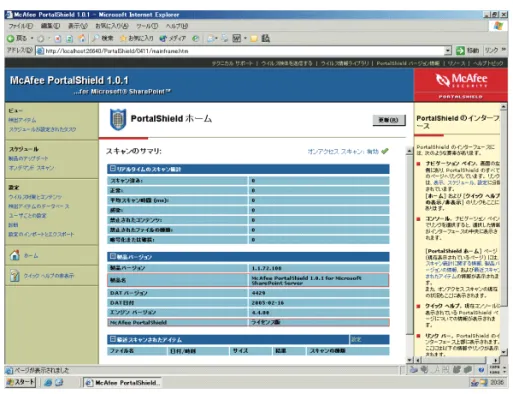
Task: Click the IE Back arrow icon
Action: coord(11,39)
